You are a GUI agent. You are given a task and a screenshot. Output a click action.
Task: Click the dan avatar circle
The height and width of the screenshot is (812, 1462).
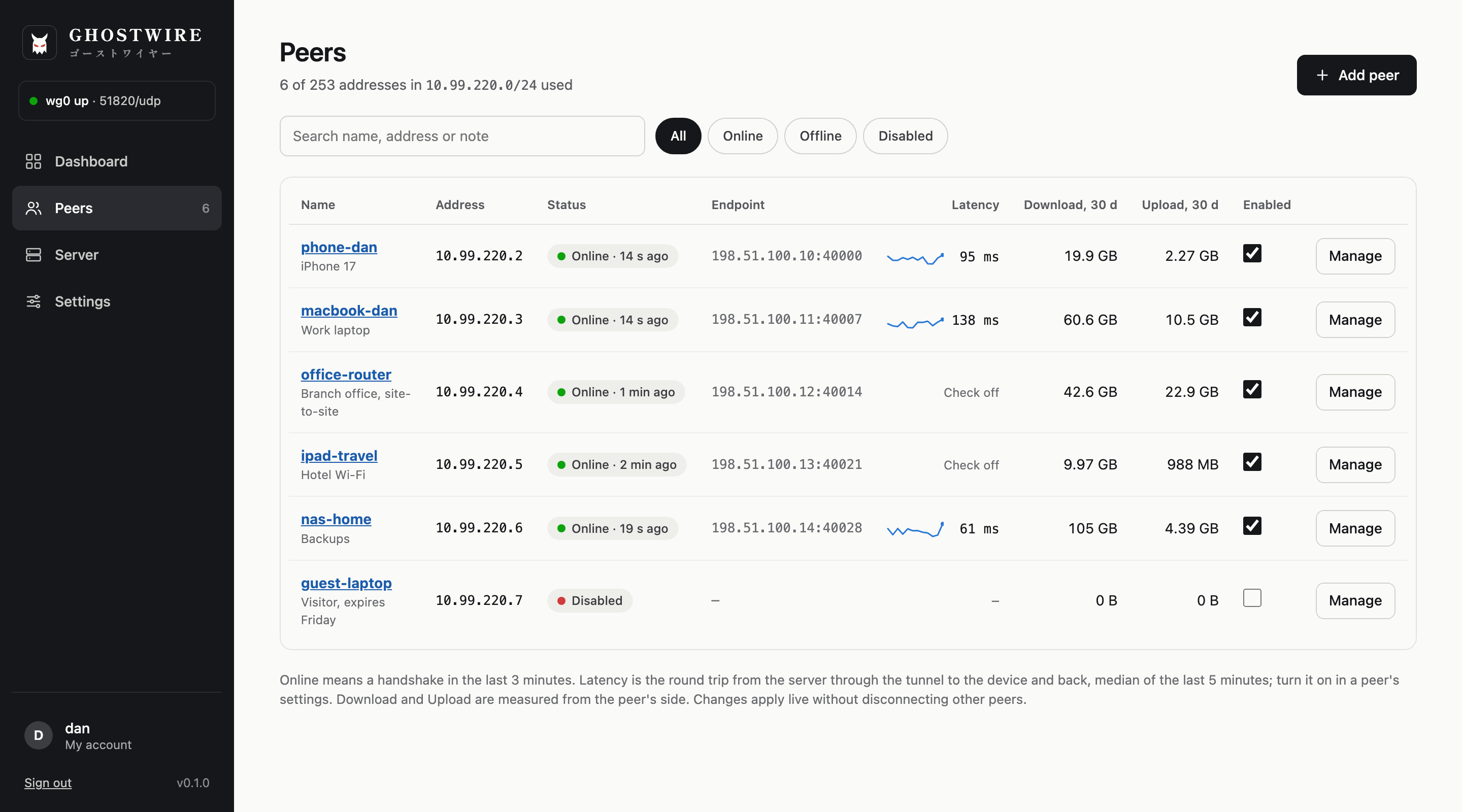coord(39,735)
